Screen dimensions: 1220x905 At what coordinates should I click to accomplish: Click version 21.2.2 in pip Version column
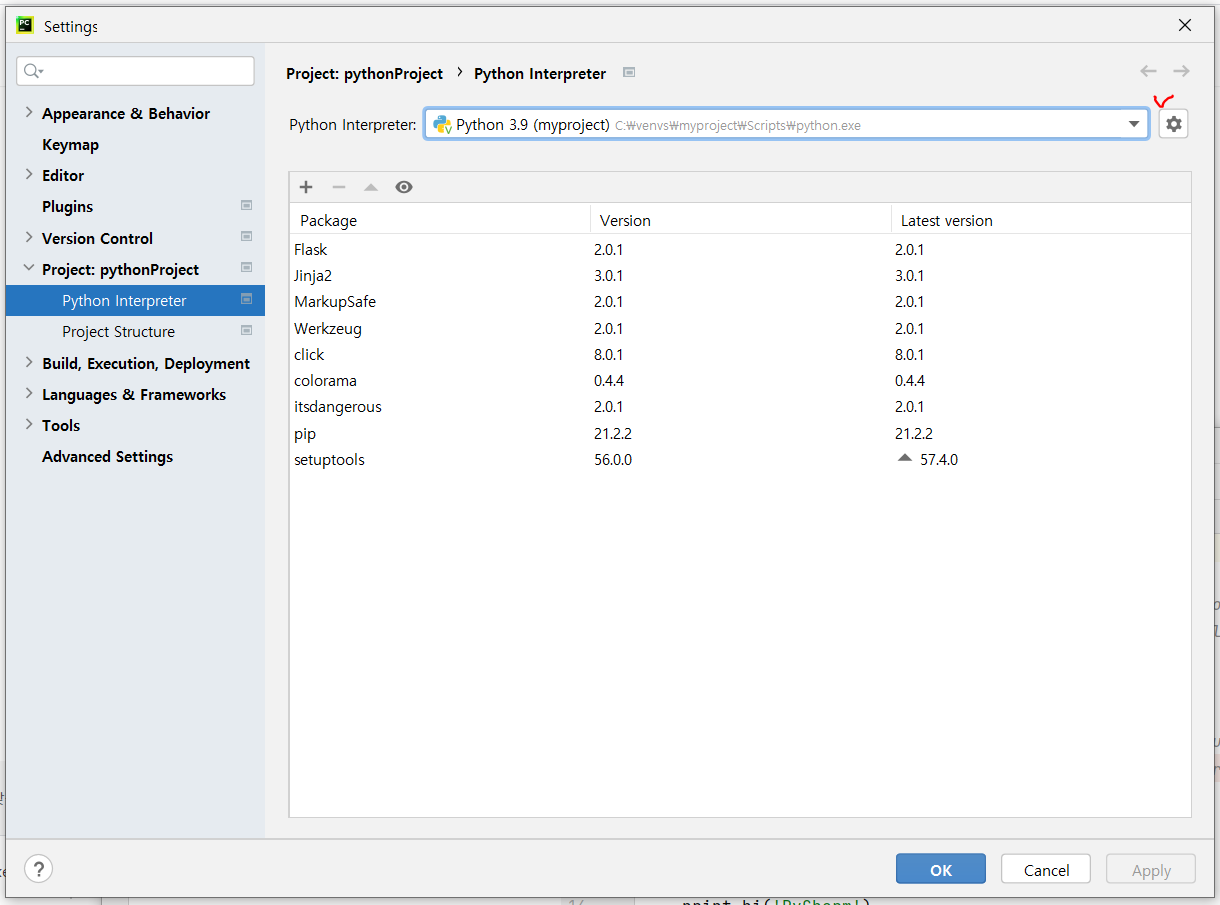tap(613, 434)
